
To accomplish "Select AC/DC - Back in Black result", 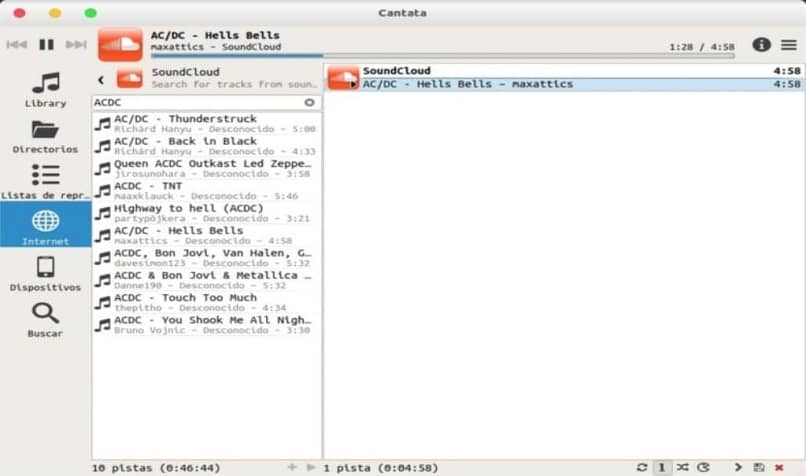I will (x=207, y=146).
